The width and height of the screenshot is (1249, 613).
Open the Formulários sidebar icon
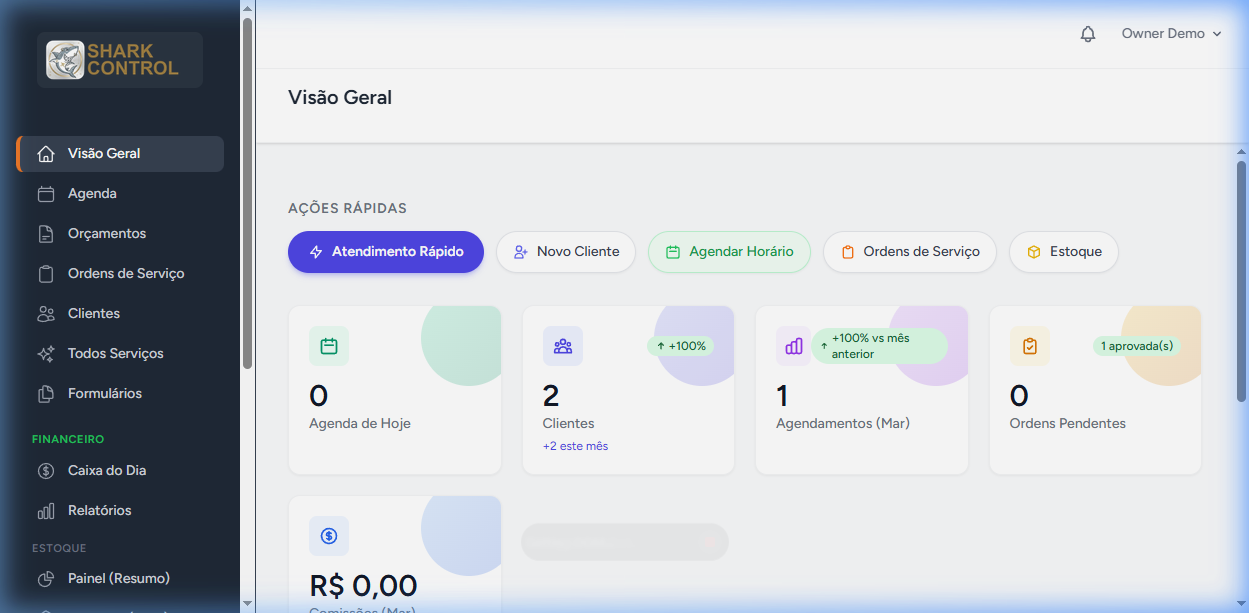(46, 394)
